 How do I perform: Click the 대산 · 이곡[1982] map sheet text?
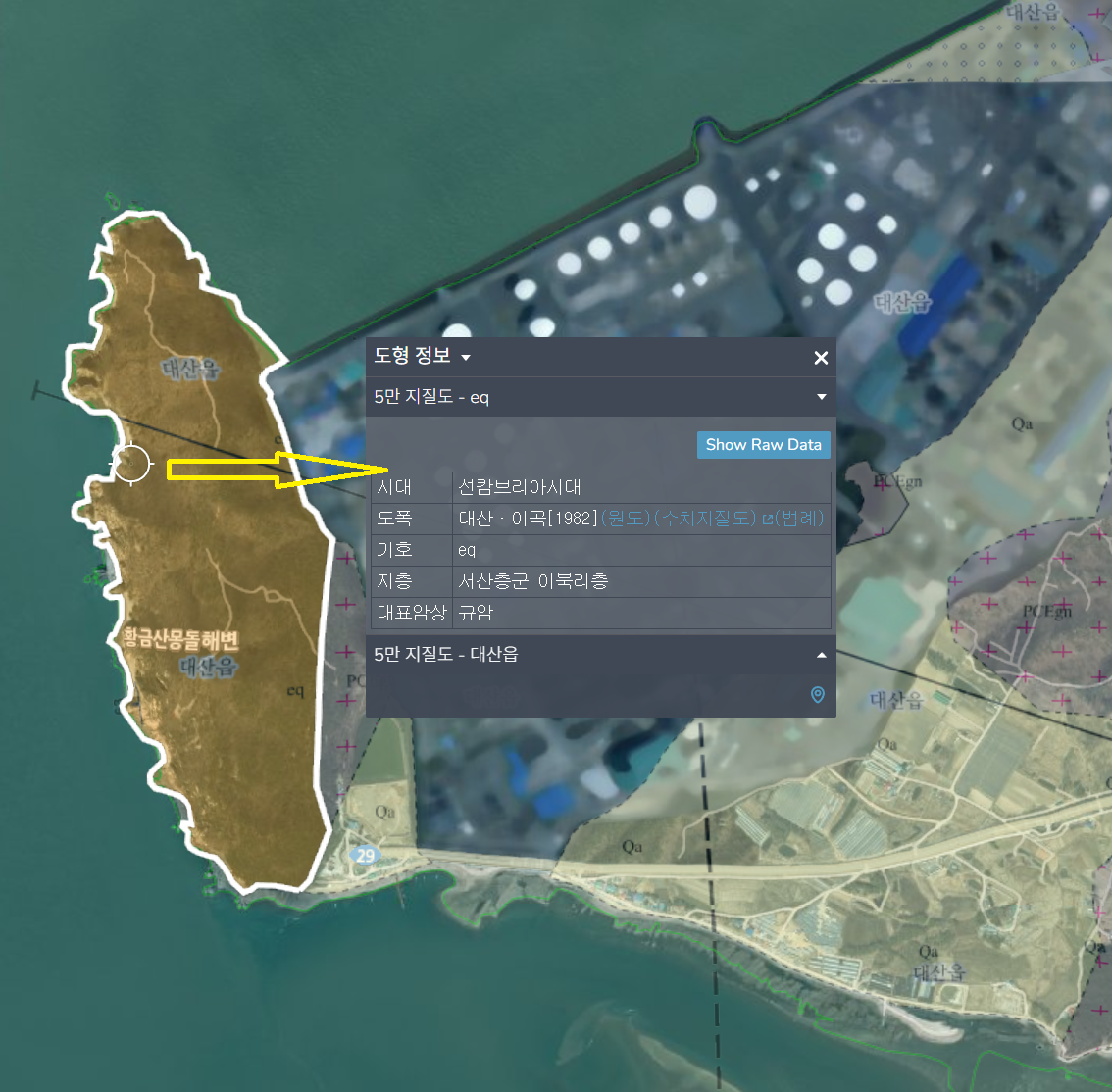click(x=527, y=519)
